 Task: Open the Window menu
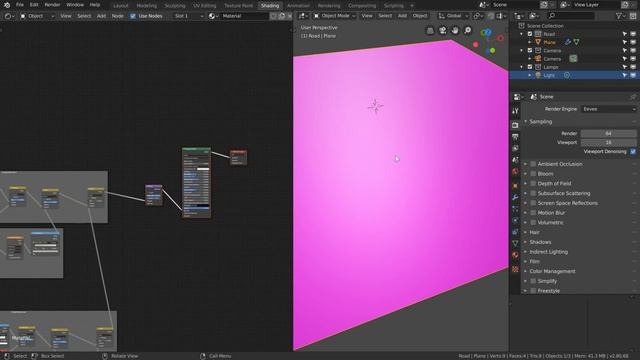coord(75,5)
